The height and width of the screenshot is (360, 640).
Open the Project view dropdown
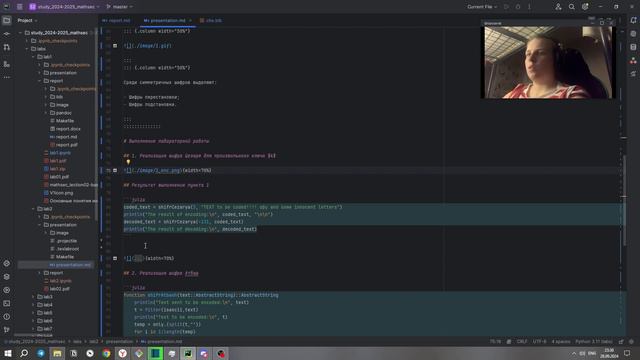tap(27, 20)
